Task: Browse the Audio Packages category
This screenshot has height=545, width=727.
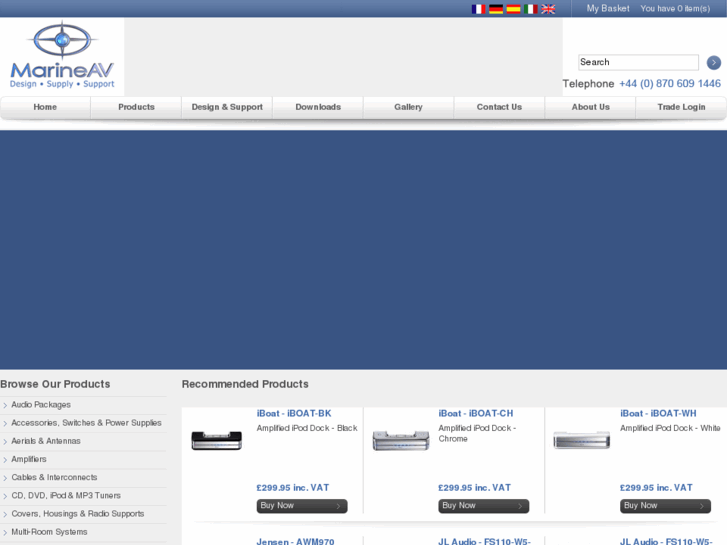Action: 41,405
